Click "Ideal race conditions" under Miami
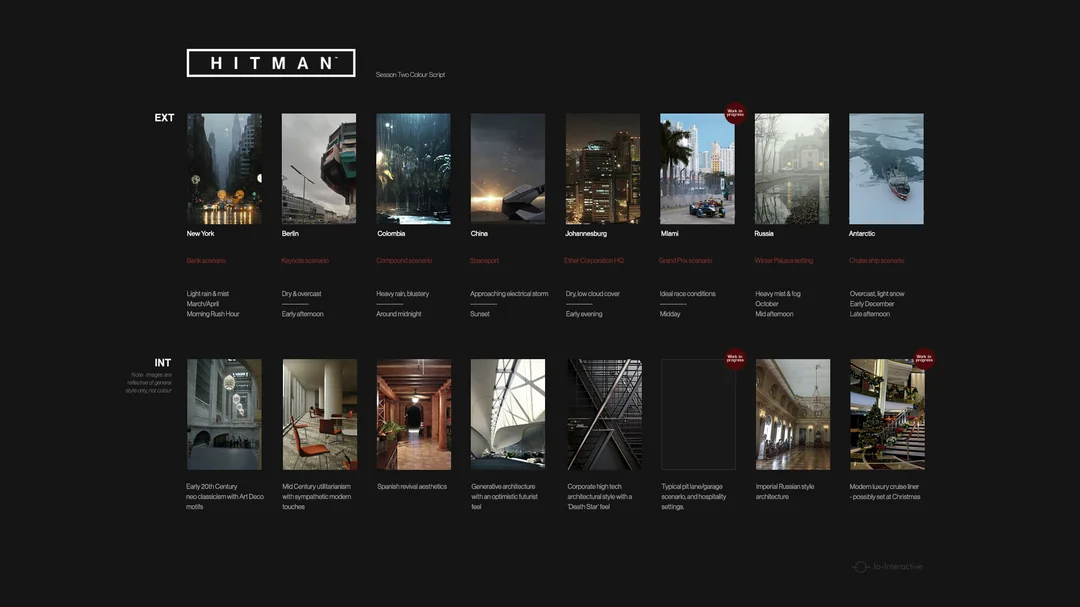This screenshot has width=1080, height=607. point(687,294)
